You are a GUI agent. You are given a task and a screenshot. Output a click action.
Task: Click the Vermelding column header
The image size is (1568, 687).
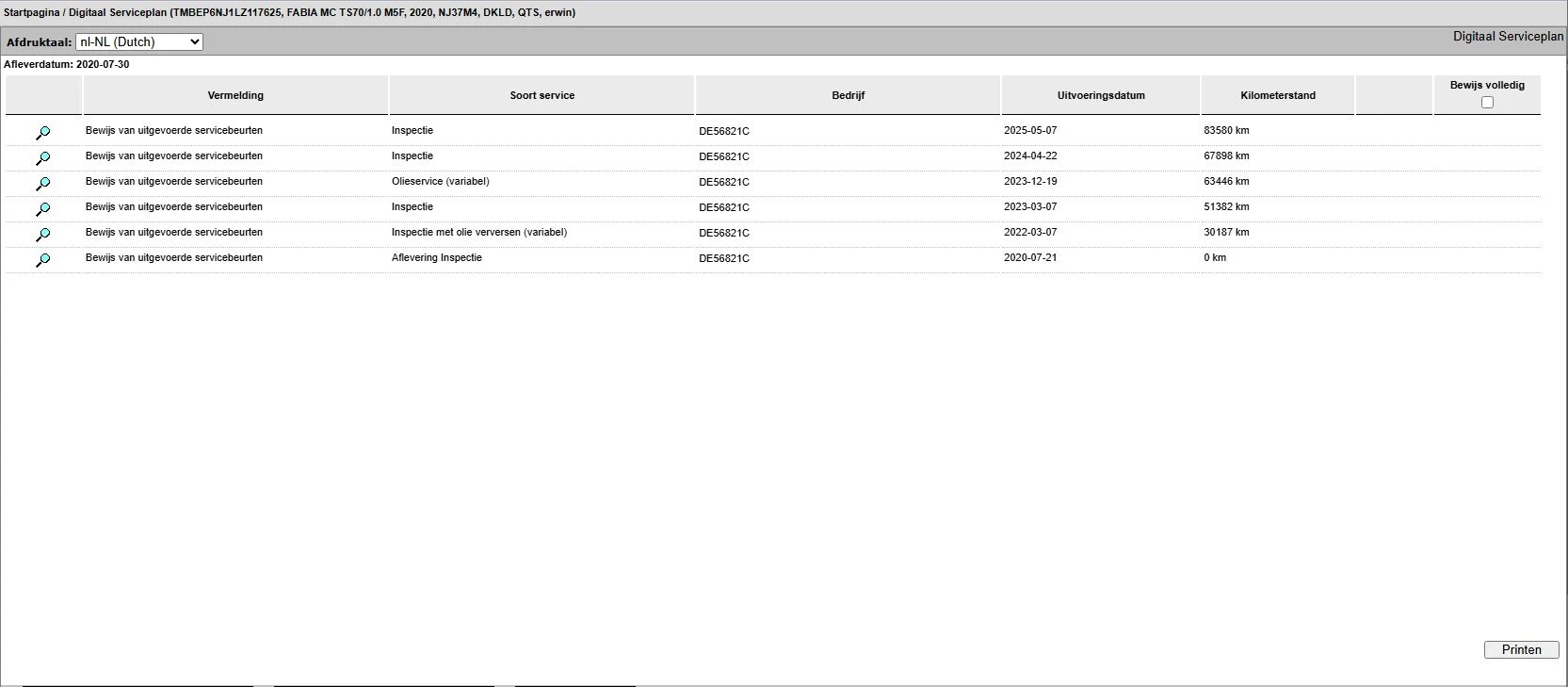(235, 95)
